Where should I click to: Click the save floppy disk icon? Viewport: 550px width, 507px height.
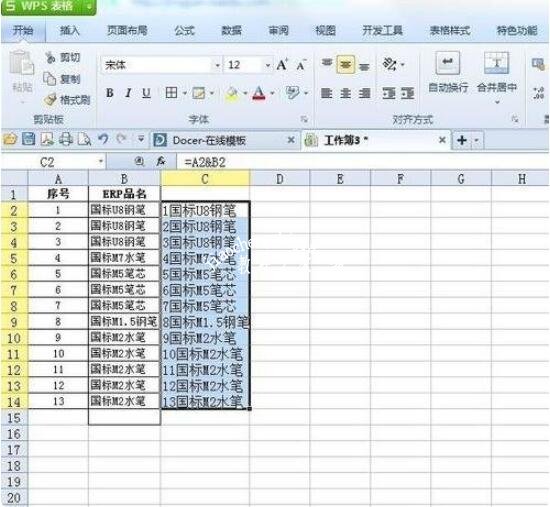tap(29, 140)
